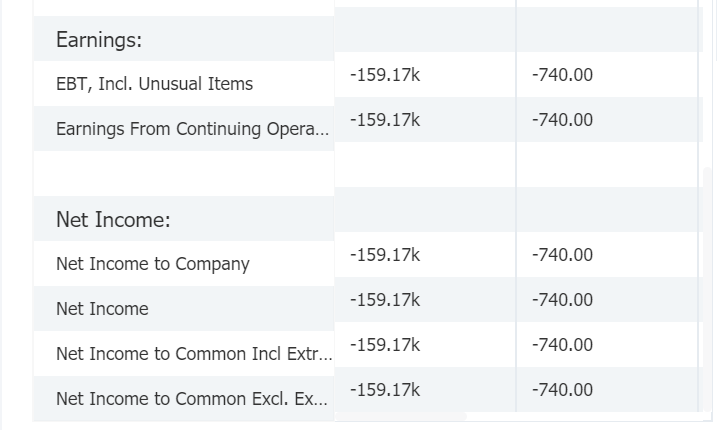Click the Net Income row label
Image resolution: width=717 pixels, height=430 pixels.
[102, 309]
